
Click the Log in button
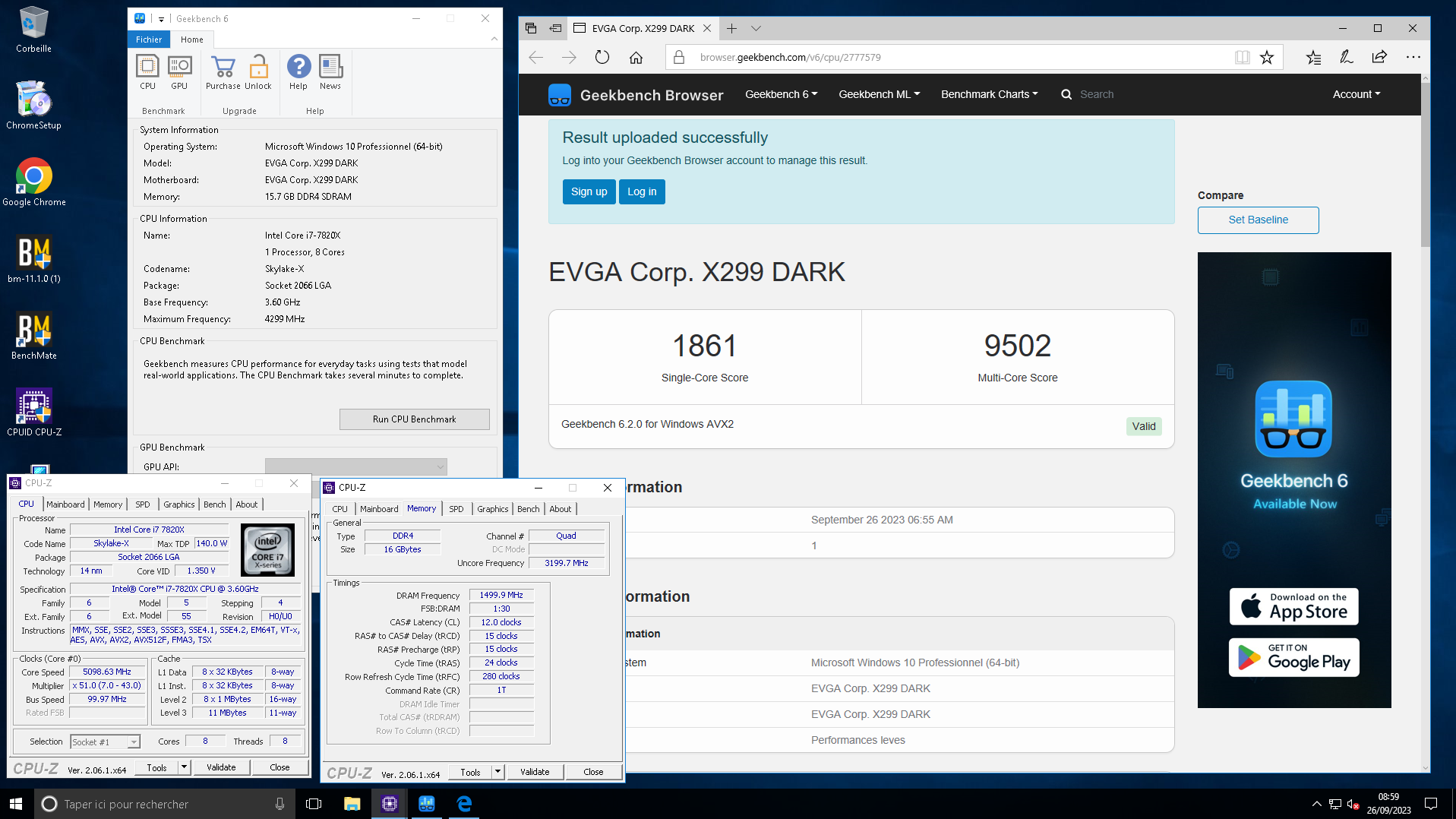[x=642, y=191]
